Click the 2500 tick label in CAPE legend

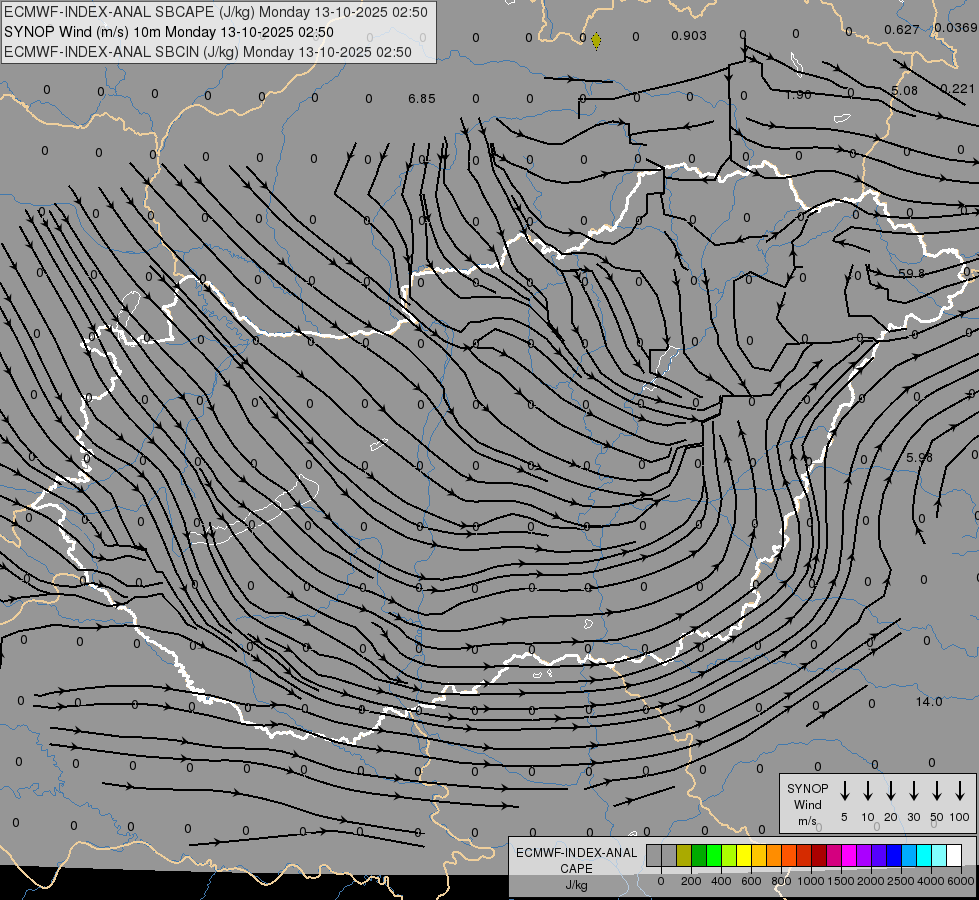901,881
